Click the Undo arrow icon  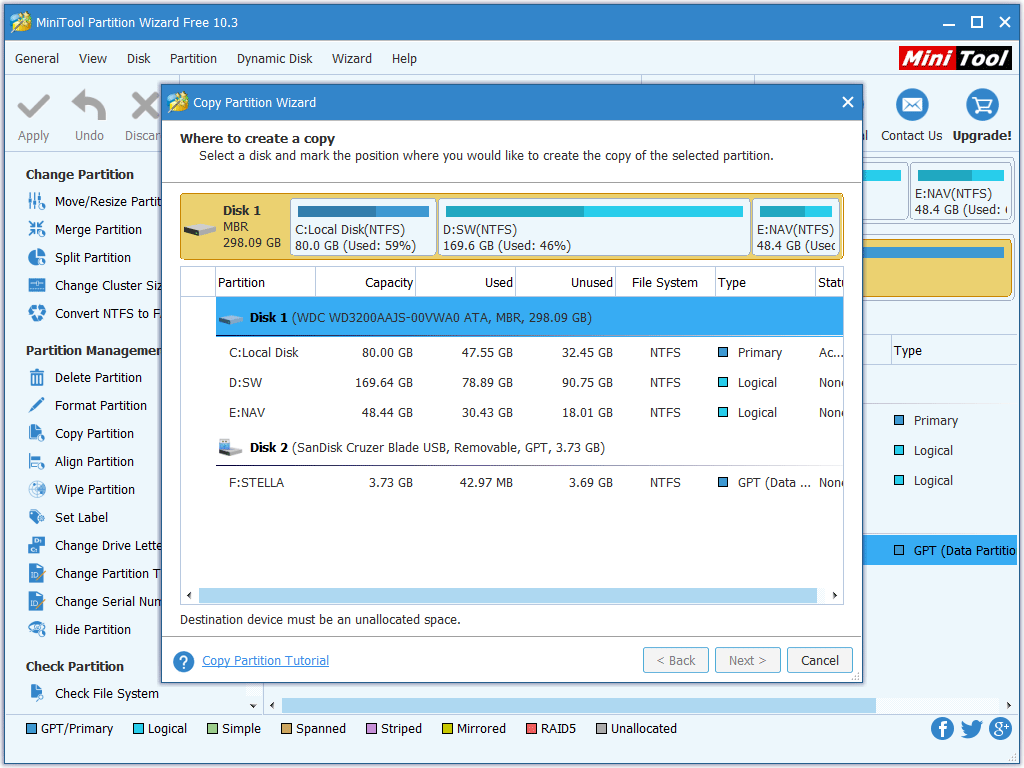(x=89, y=104)
